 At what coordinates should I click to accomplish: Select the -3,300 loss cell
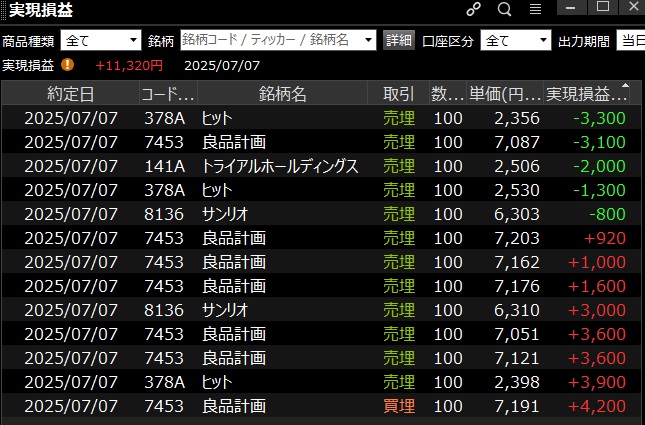pyautogui.click(x=599, y=118)
